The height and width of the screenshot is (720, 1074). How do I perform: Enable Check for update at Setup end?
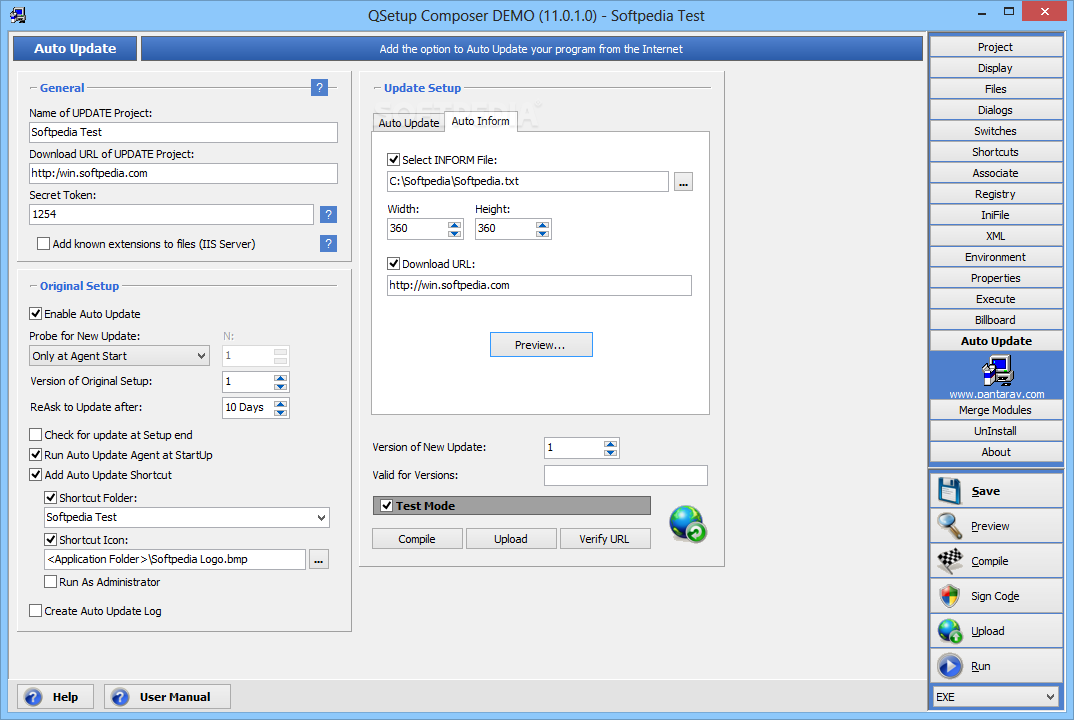pyautogui.click(x=36, y=435)
